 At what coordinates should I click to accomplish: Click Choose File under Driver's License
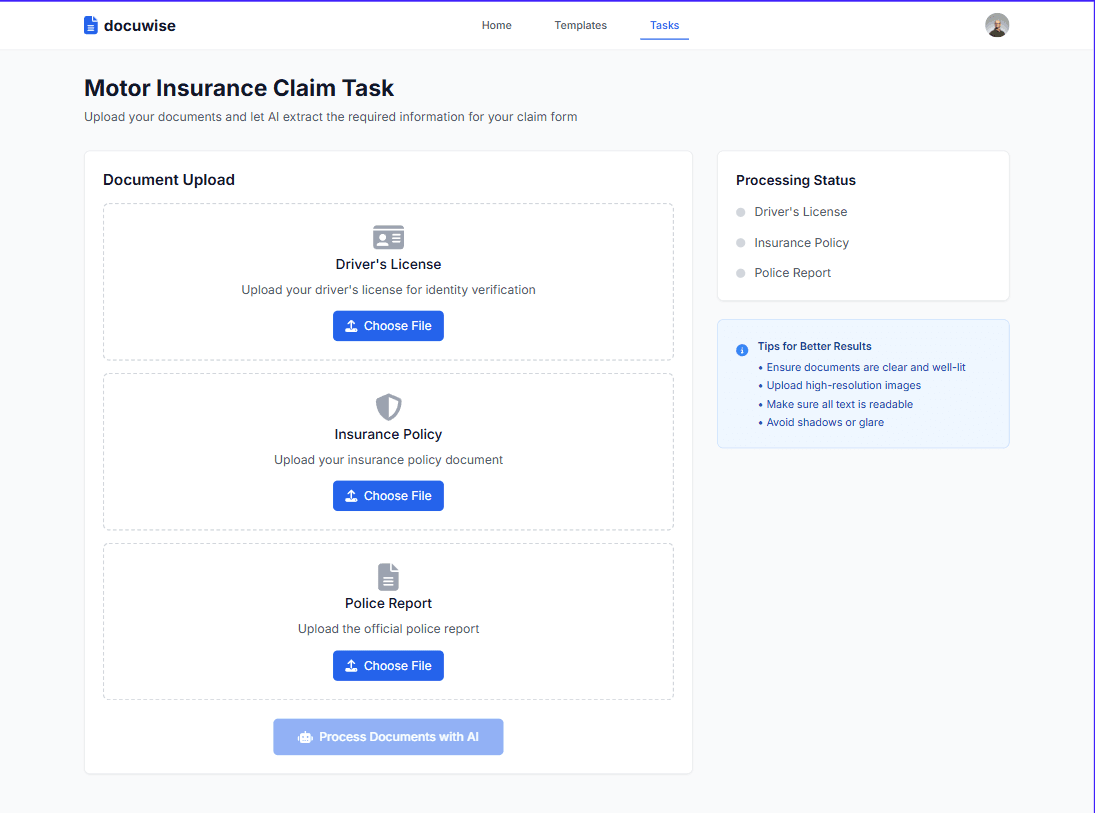(x=388, y=325)
